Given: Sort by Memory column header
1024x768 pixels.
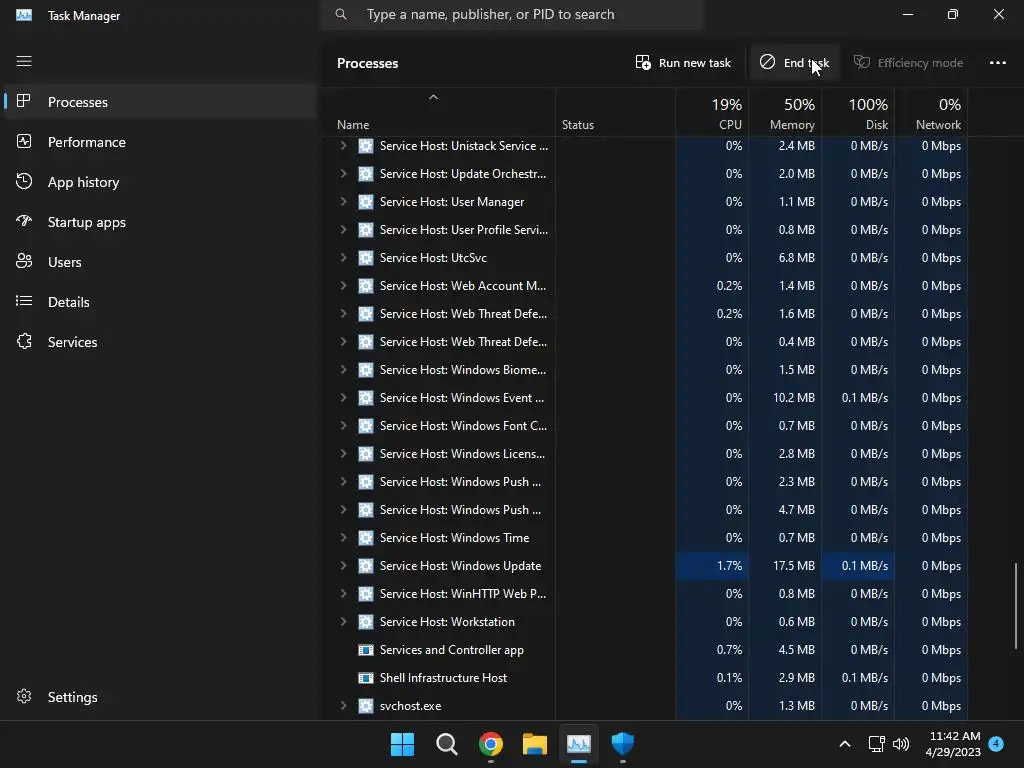Looking at the screenshot, I should click(785, 113).
